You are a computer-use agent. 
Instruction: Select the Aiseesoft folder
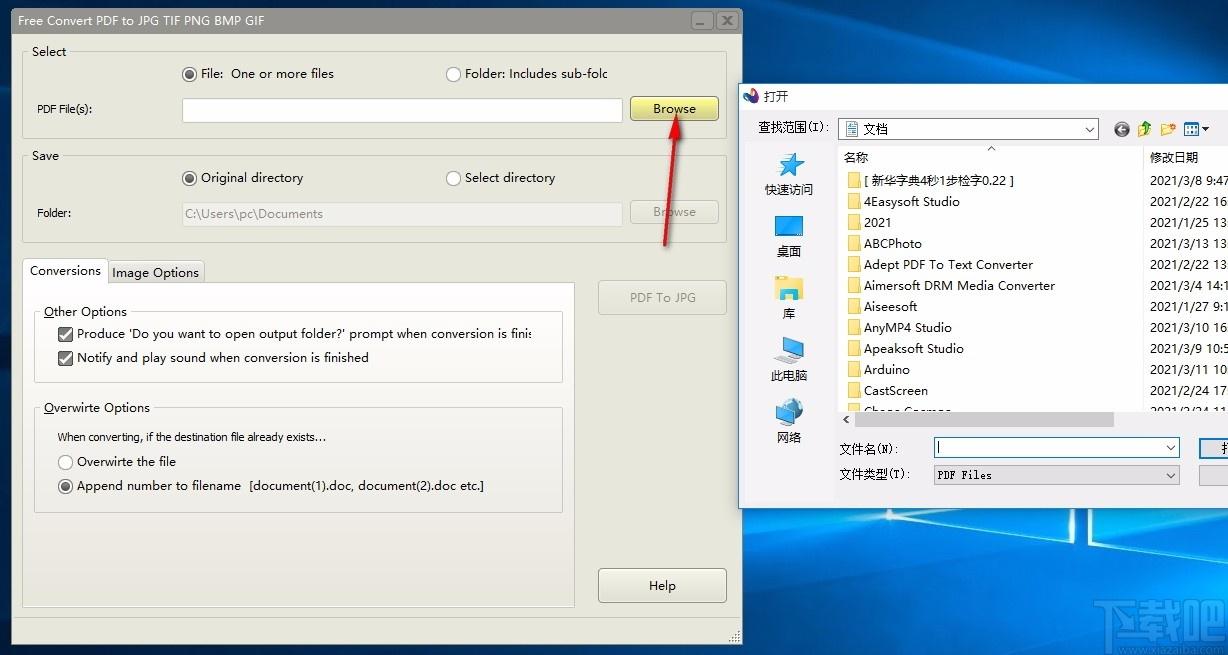click(882, 306)
